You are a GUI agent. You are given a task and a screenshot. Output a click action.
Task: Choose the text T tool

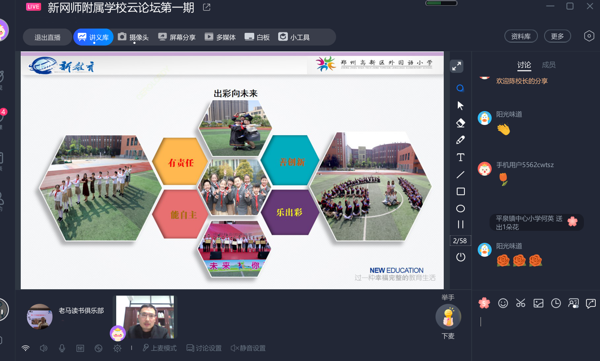click(460, 157)
